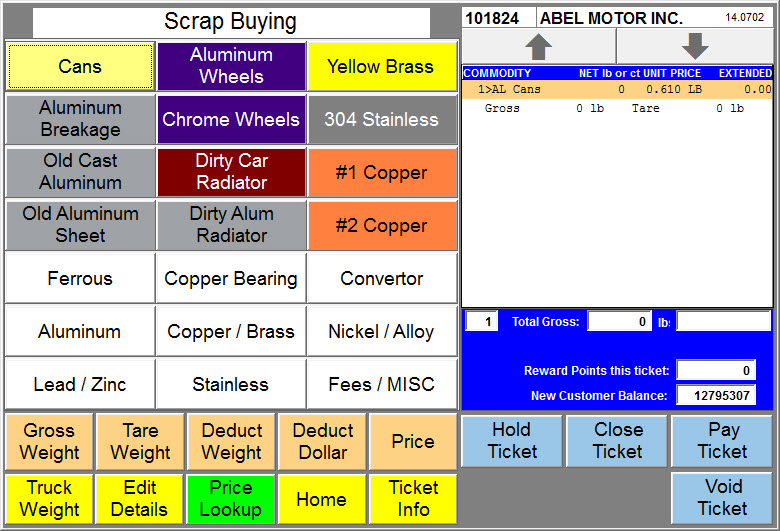Click the up arrow above the commodity list

[539, 46]
